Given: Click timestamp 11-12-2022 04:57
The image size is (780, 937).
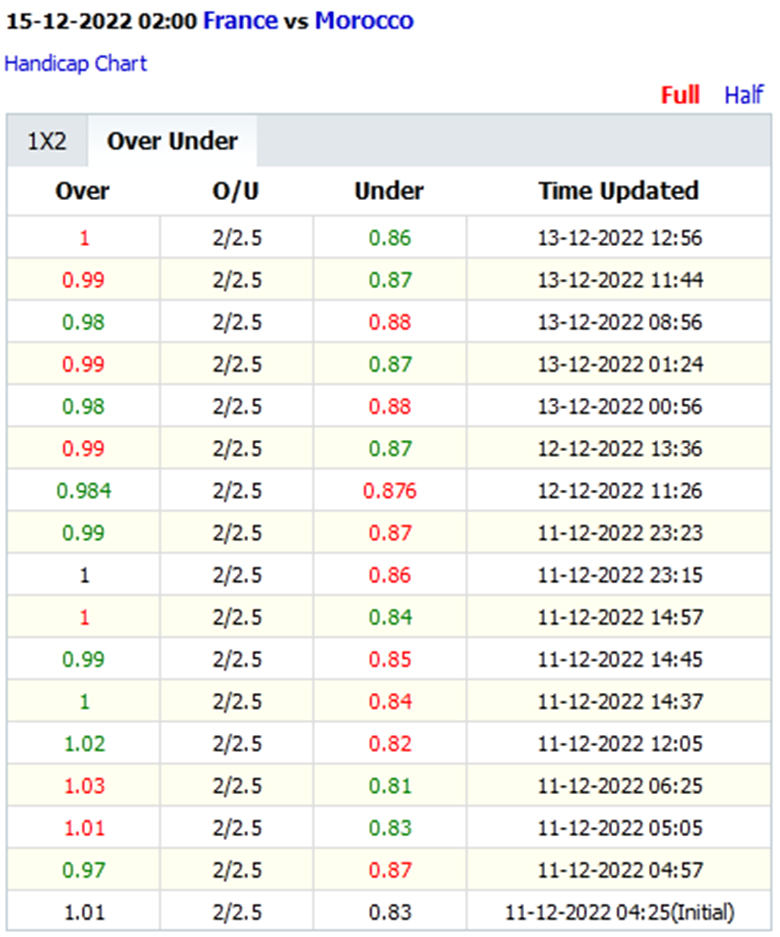Looking at the screenshot, I should click(620, 870).
